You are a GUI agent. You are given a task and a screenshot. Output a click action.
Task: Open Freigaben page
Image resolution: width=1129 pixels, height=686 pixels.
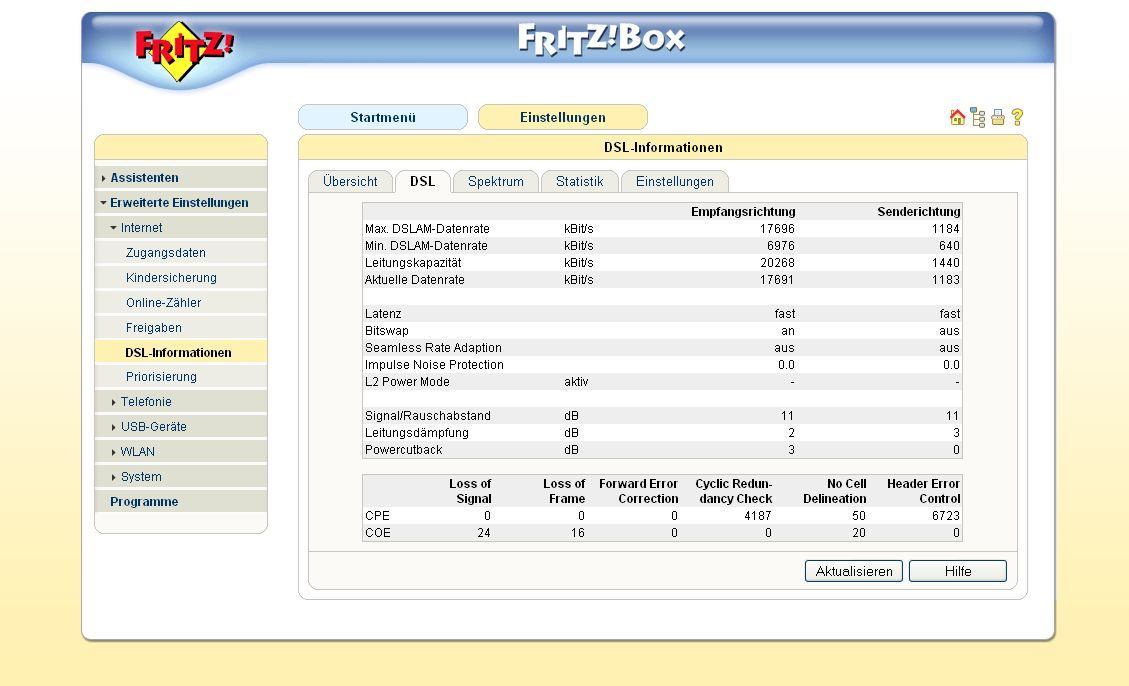click(x=153, y=328)
